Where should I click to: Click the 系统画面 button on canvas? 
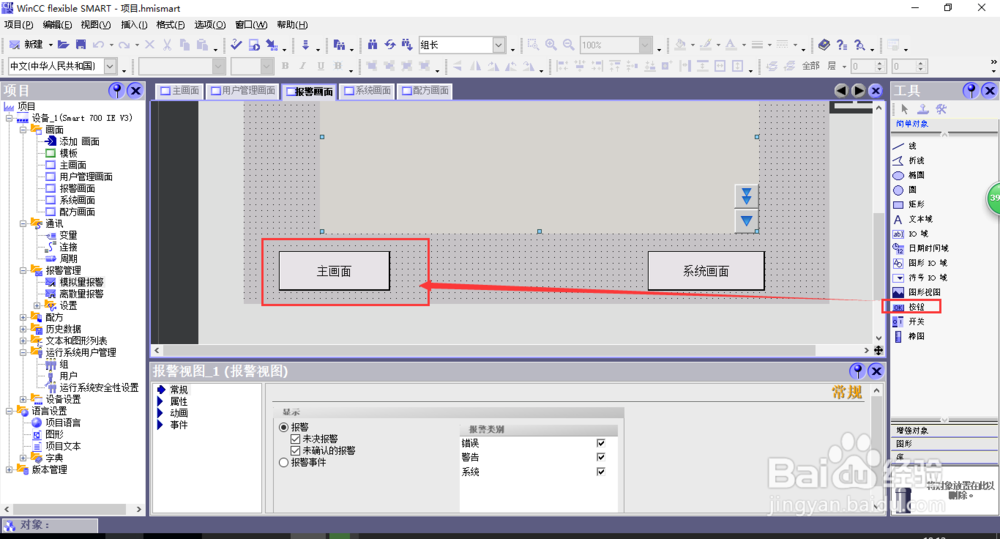(706, 271)
